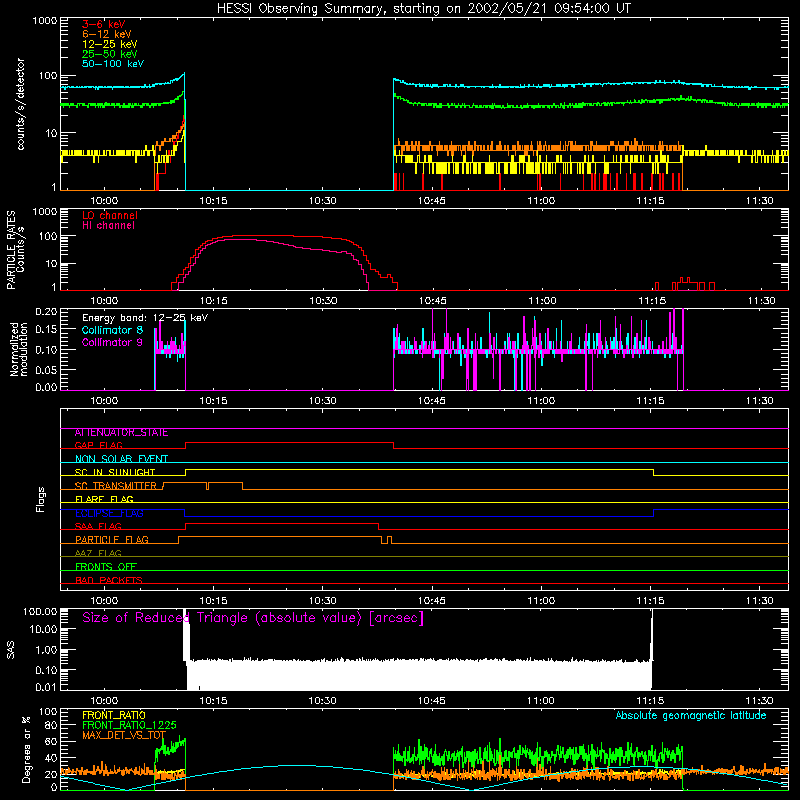Select the SC_TRANSMITTER flag label
This screenshot has height=800, width=800.
[115, 486]
